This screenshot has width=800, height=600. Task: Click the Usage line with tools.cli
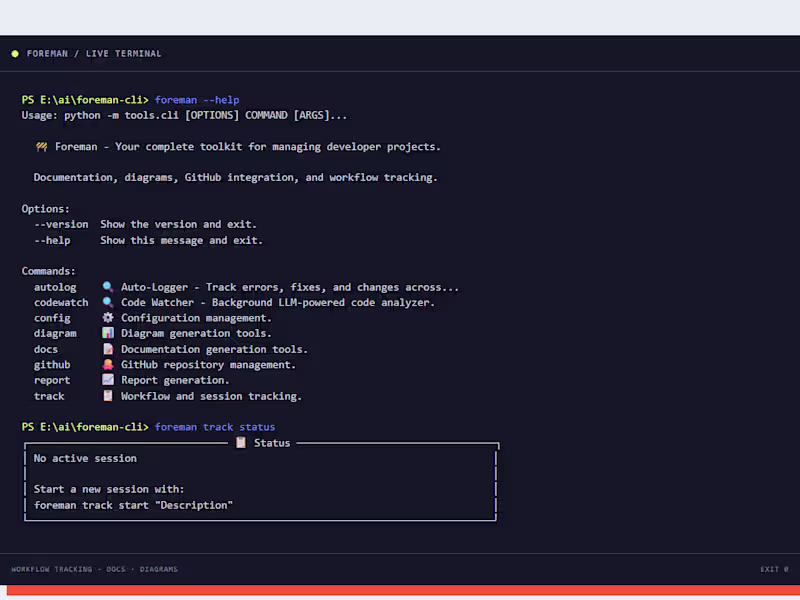(x=184, y=115)
